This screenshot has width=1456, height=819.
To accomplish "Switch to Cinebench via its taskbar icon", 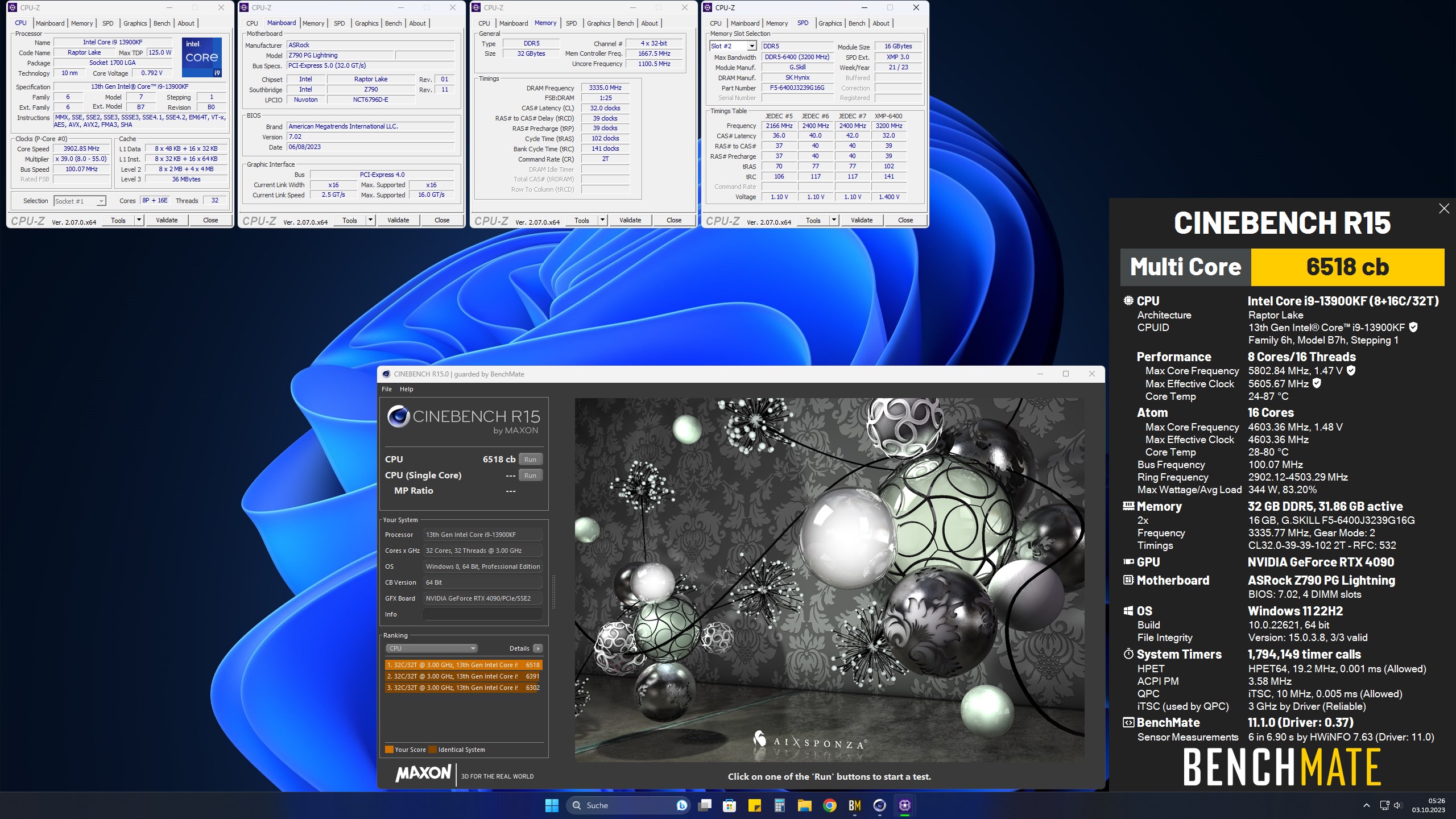I will point(880,805).
